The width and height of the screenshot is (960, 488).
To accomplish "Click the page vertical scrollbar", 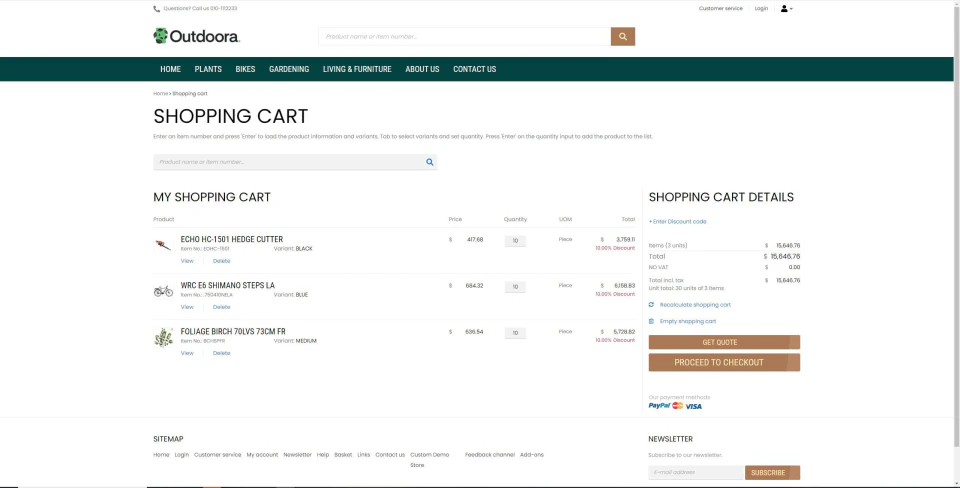I will [x=956, y=223].
